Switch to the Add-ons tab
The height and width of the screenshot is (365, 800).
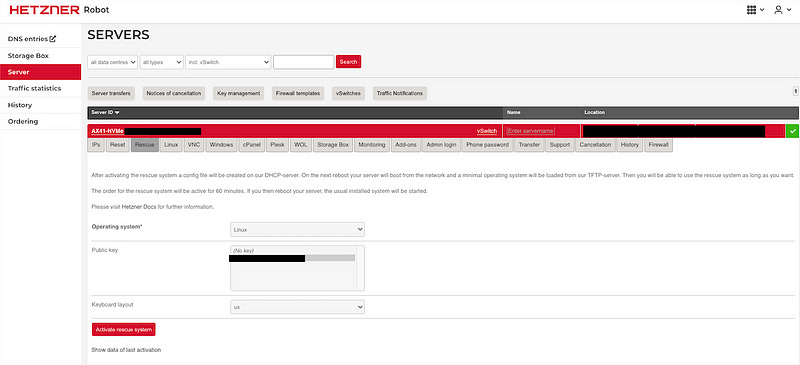coord(406,145)
